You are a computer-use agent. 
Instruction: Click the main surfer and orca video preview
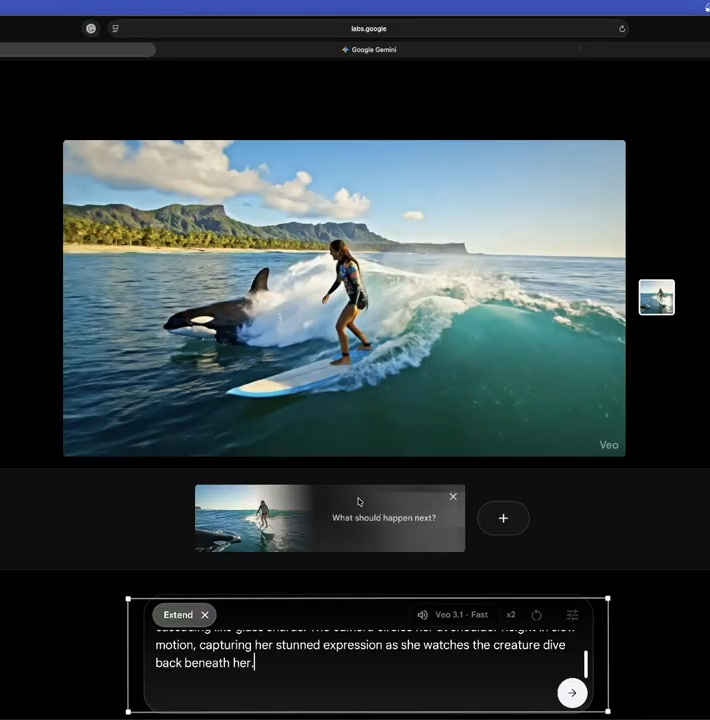pos(344,298)
